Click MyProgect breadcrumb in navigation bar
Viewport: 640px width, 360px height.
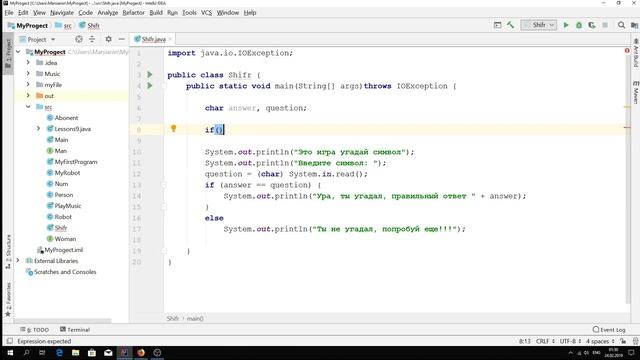coord(28,25)
